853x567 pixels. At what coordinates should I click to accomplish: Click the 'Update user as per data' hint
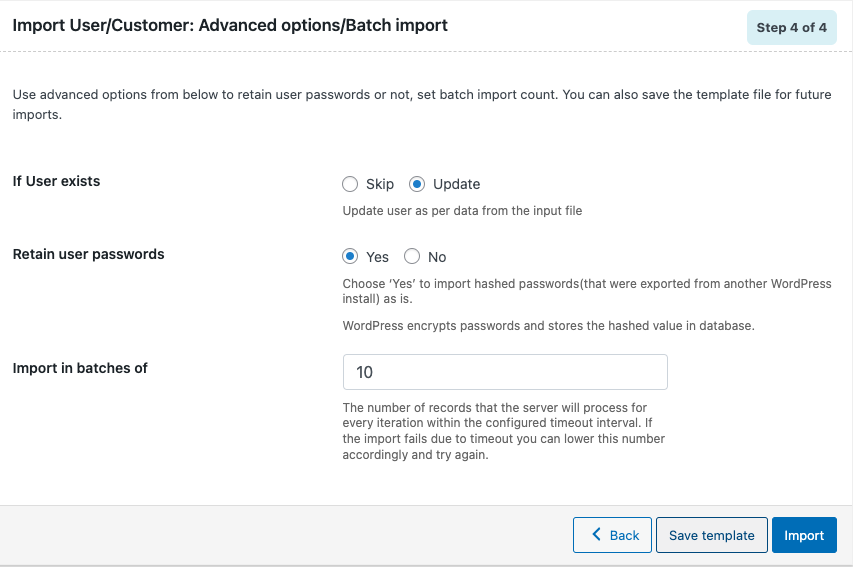462,211
